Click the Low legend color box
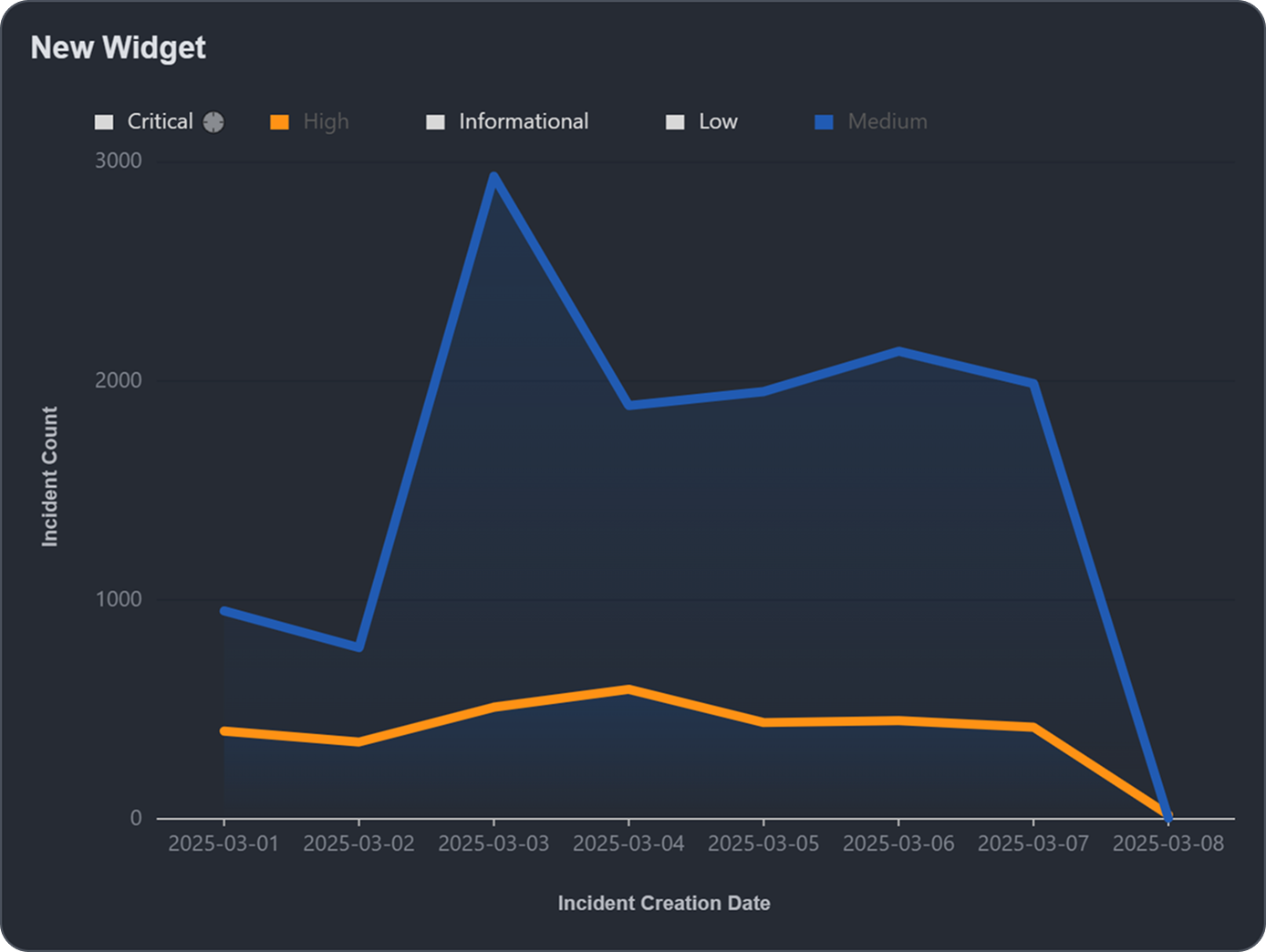The image size is (1266, 952). [675, 122]
